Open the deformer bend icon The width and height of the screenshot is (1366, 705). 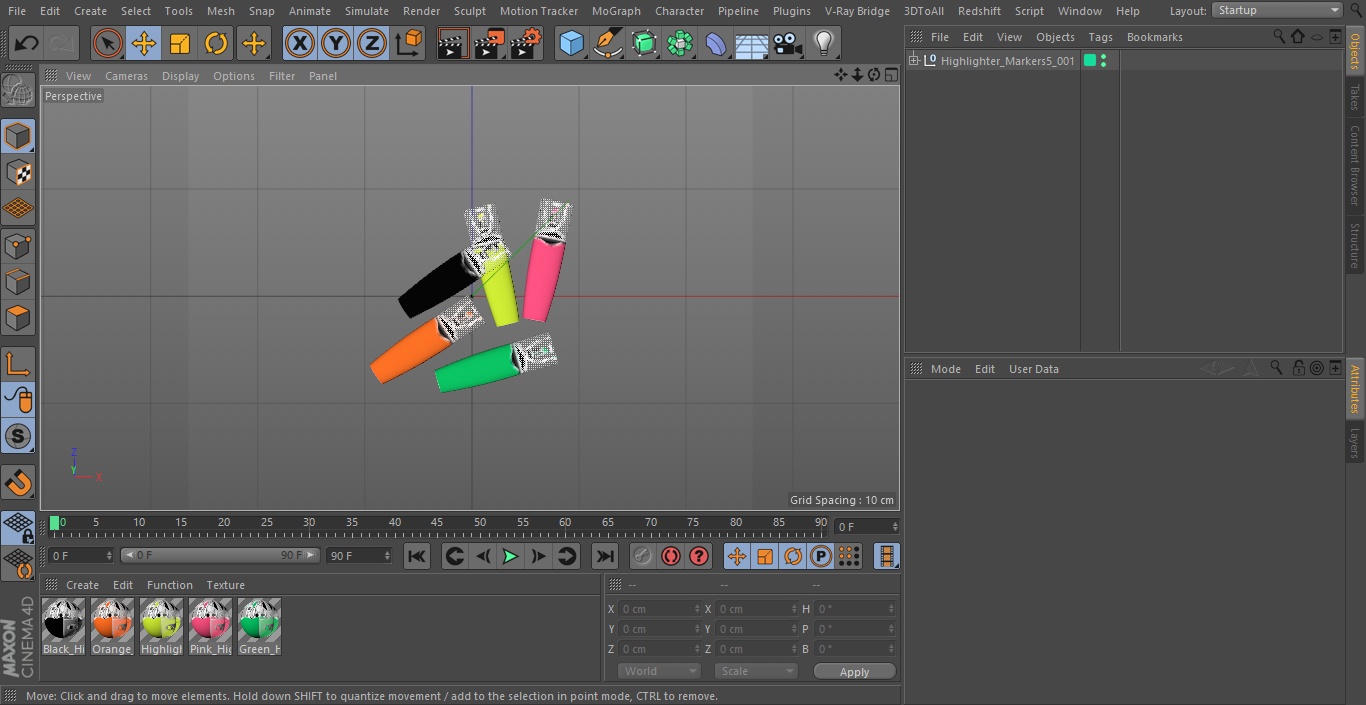pos(716,43)
